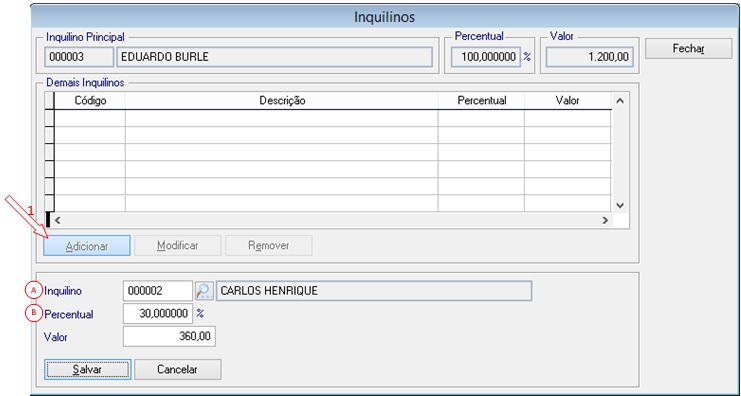Click the grid scroll down arrow

[620, 206]
